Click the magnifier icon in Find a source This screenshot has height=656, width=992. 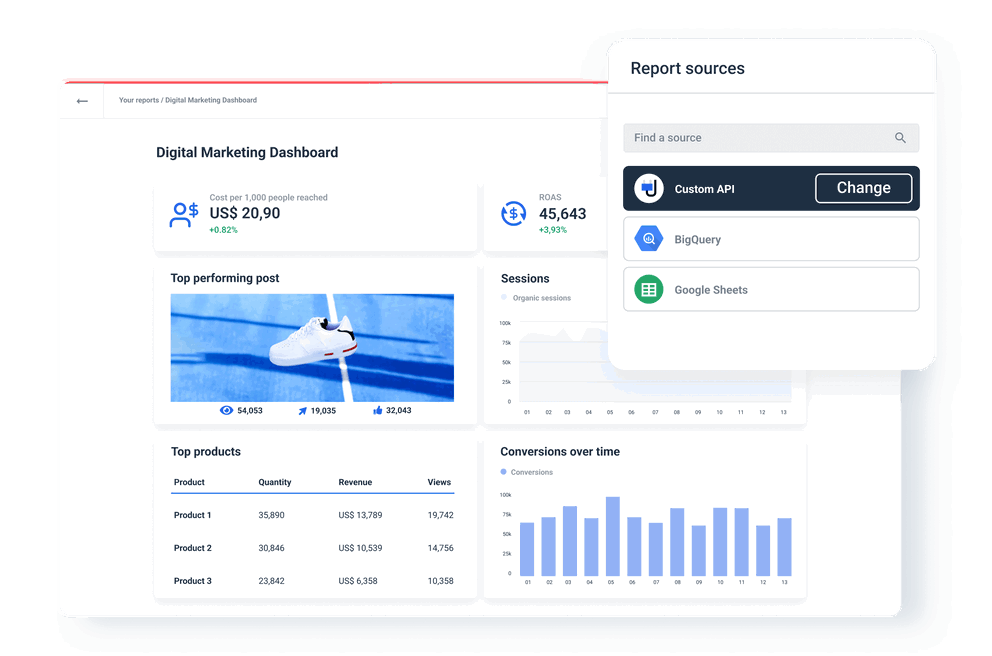[899, 138]
